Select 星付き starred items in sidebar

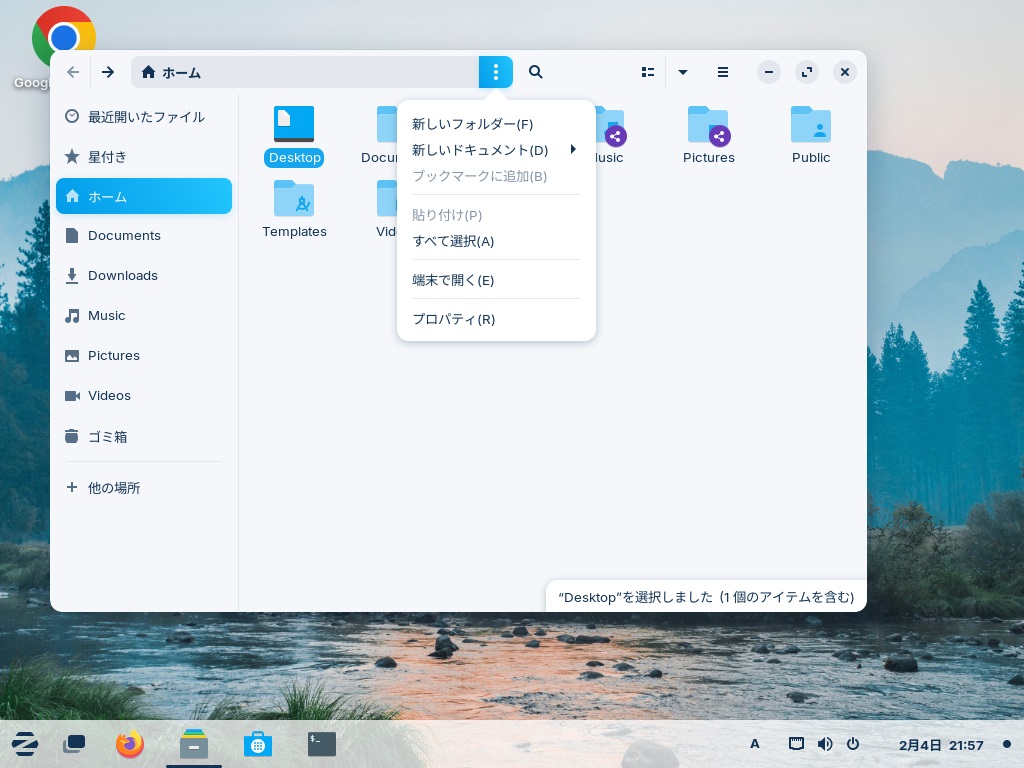(x=107, y=157)
